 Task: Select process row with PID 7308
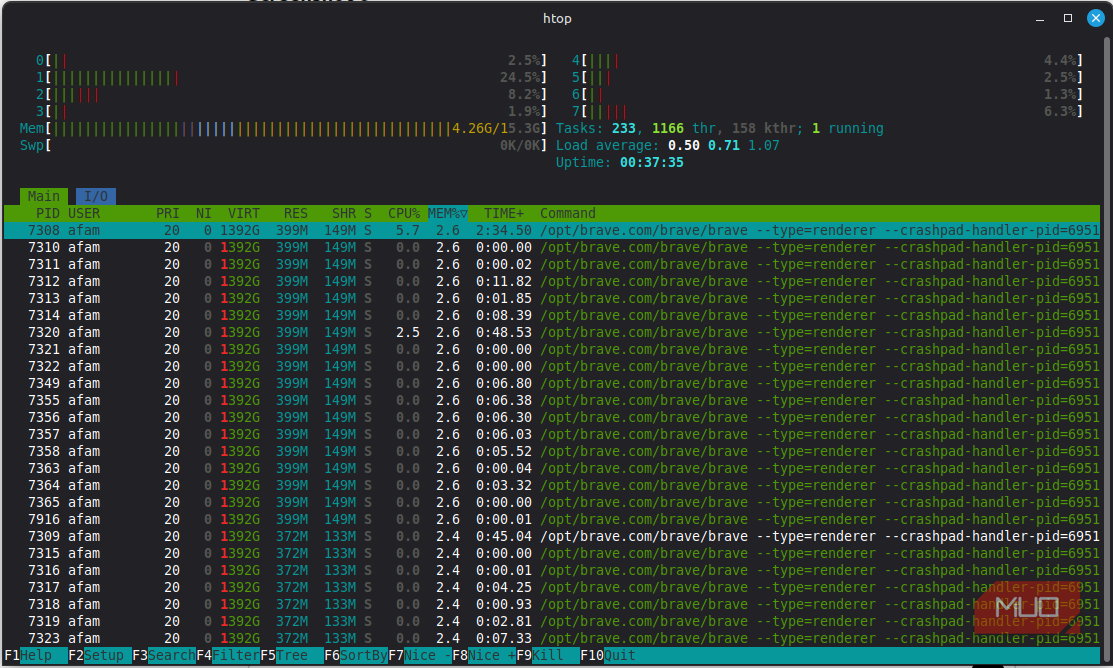552,230
